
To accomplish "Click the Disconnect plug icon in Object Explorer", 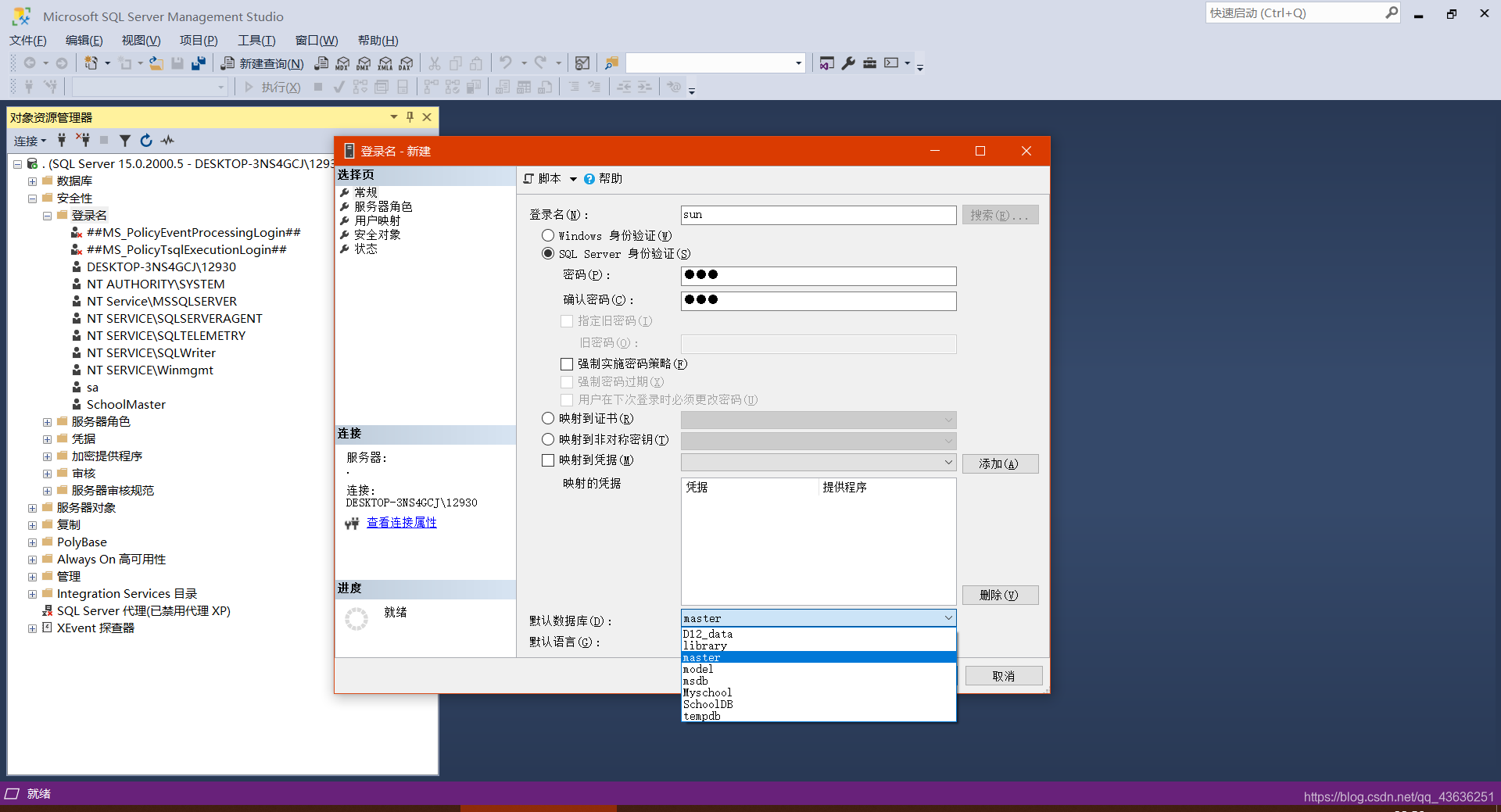I will tap(83, 141).
